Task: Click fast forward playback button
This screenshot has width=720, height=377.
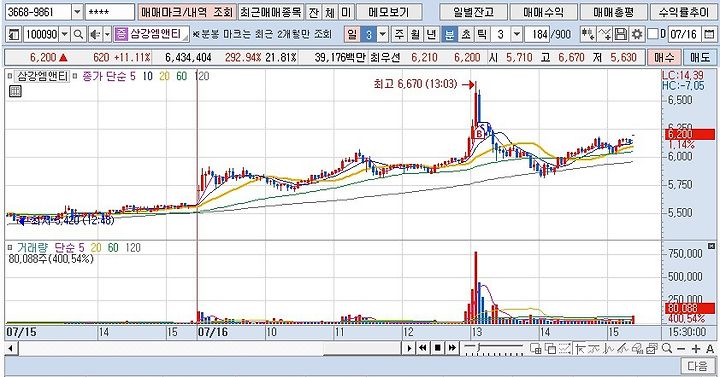Action: click(452, 349)
